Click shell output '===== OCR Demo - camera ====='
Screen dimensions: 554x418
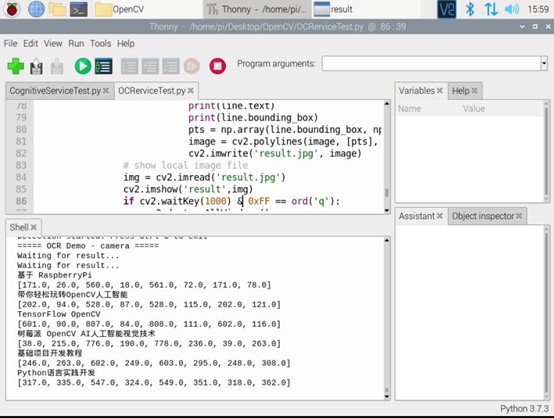coord(88,246)
